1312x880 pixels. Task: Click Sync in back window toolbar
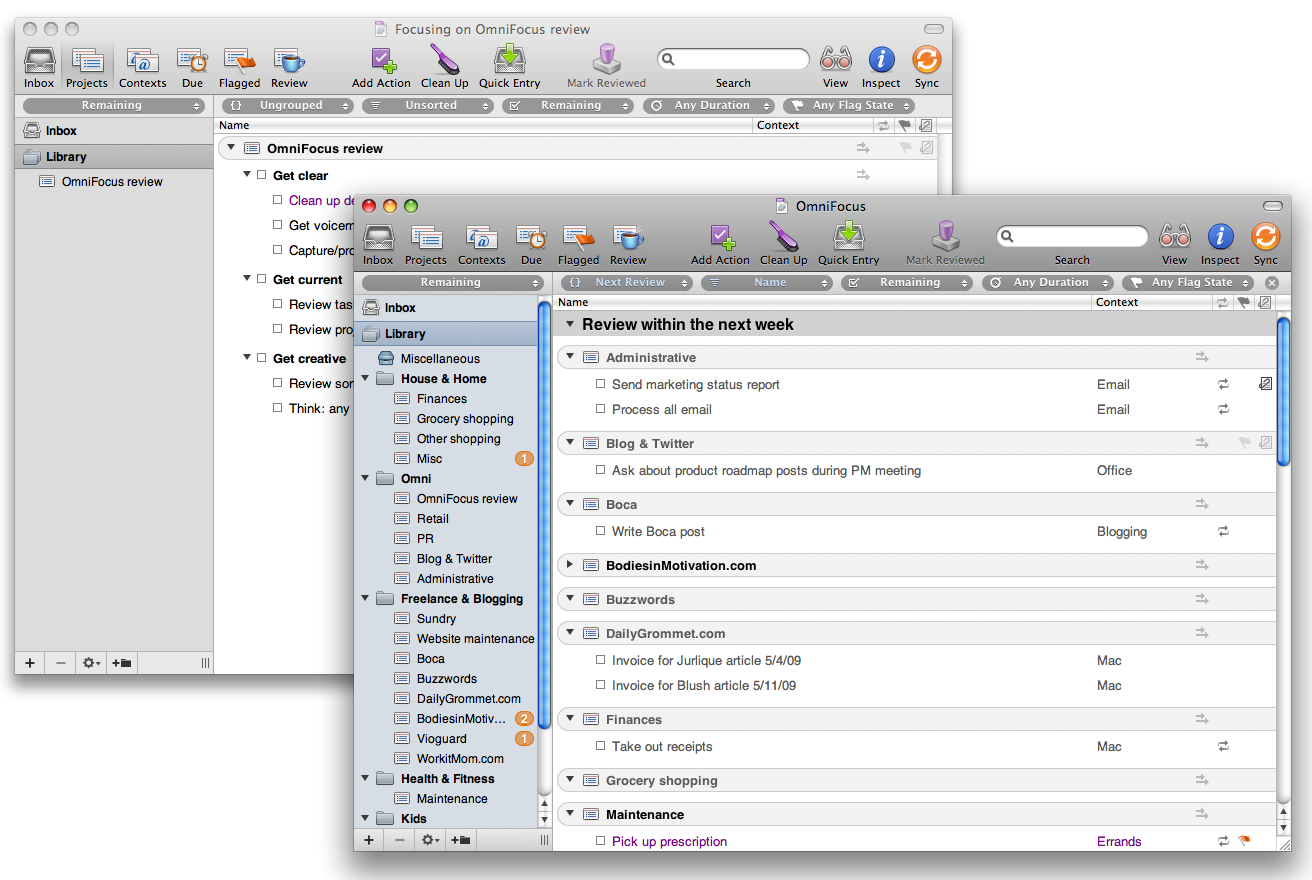point(927,66)
